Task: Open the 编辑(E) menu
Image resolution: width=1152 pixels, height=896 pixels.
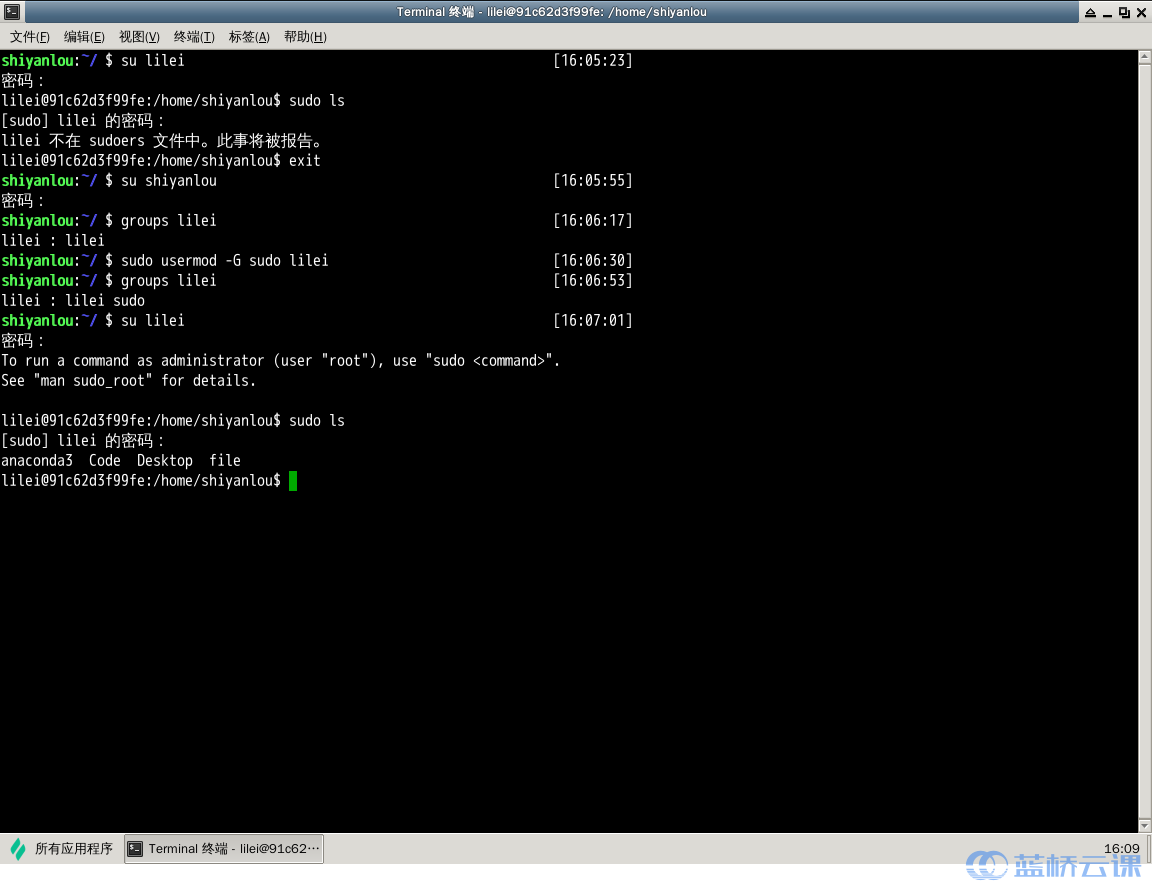Action: (84, 37)
